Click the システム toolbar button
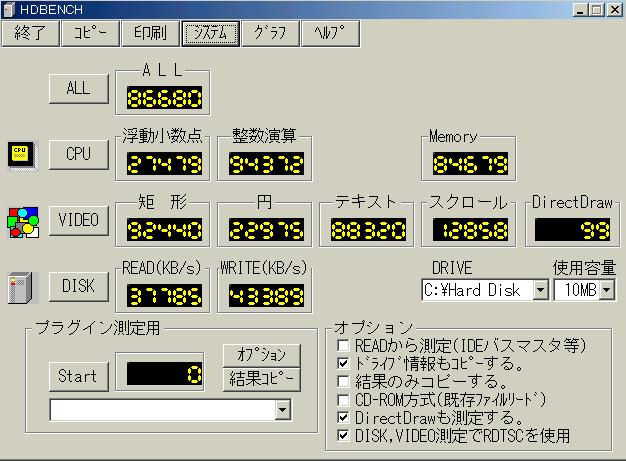 click(209, 32)
